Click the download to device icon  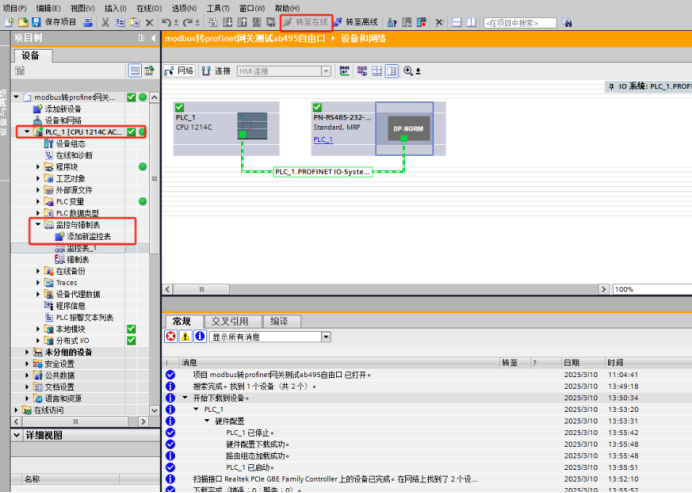click(228, 22)
